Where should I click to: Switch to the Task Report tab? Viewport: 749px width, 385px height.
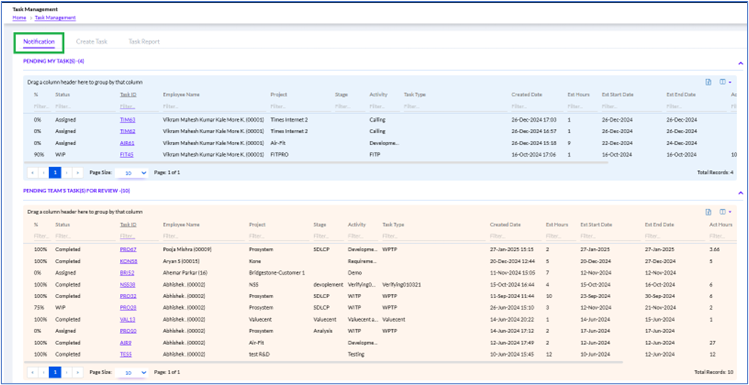point(144,42)
